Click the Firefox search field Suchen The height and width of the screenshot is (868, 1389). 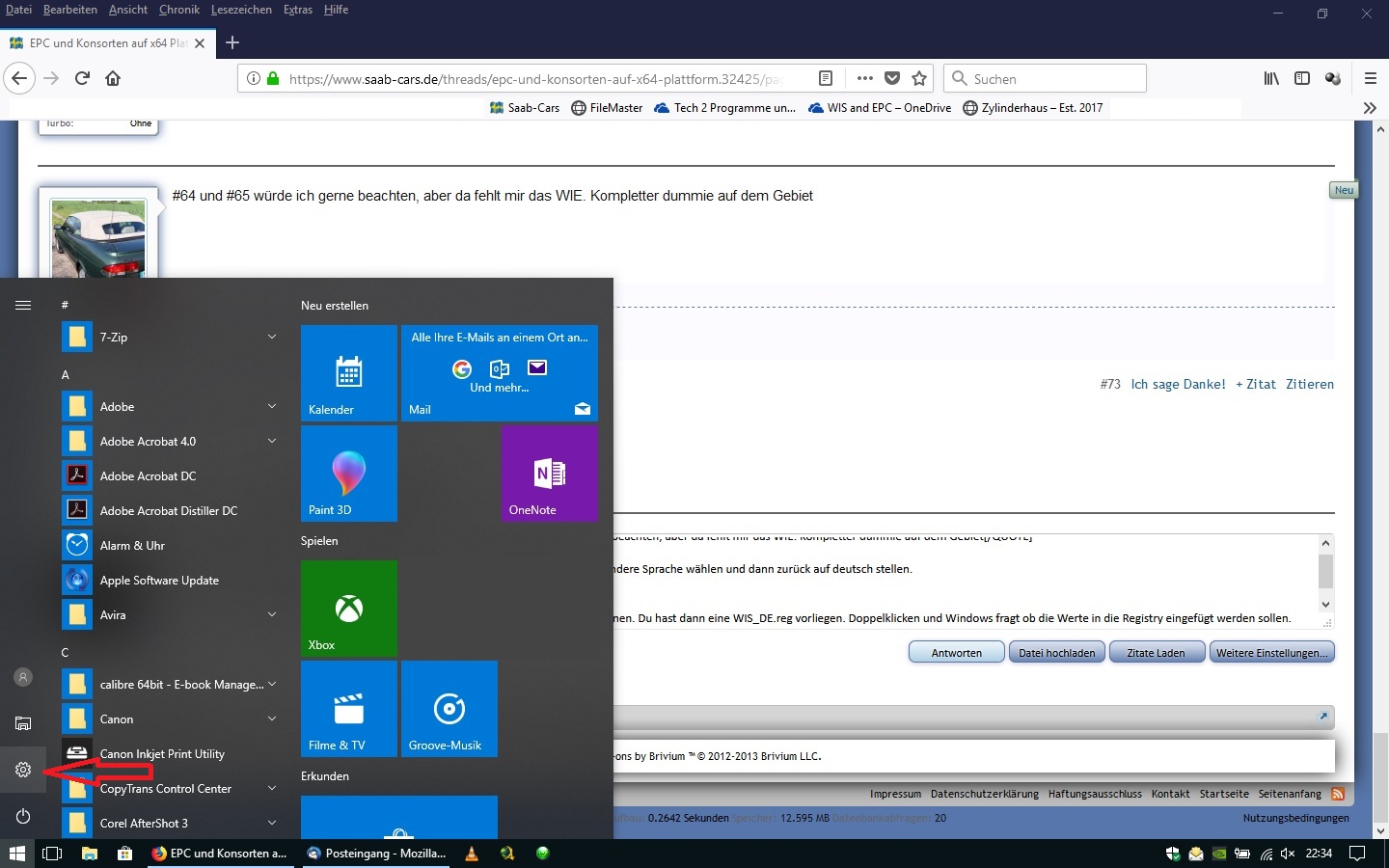pos(1046,78)
